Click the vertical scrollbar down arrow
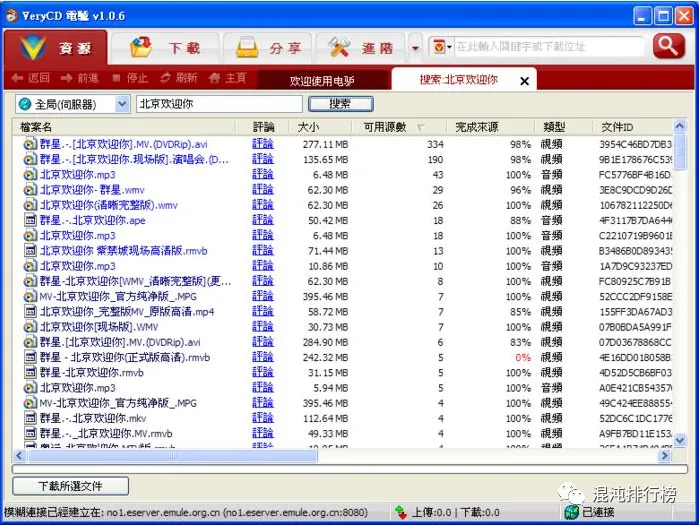699x526 pixels. coord(680,440)
